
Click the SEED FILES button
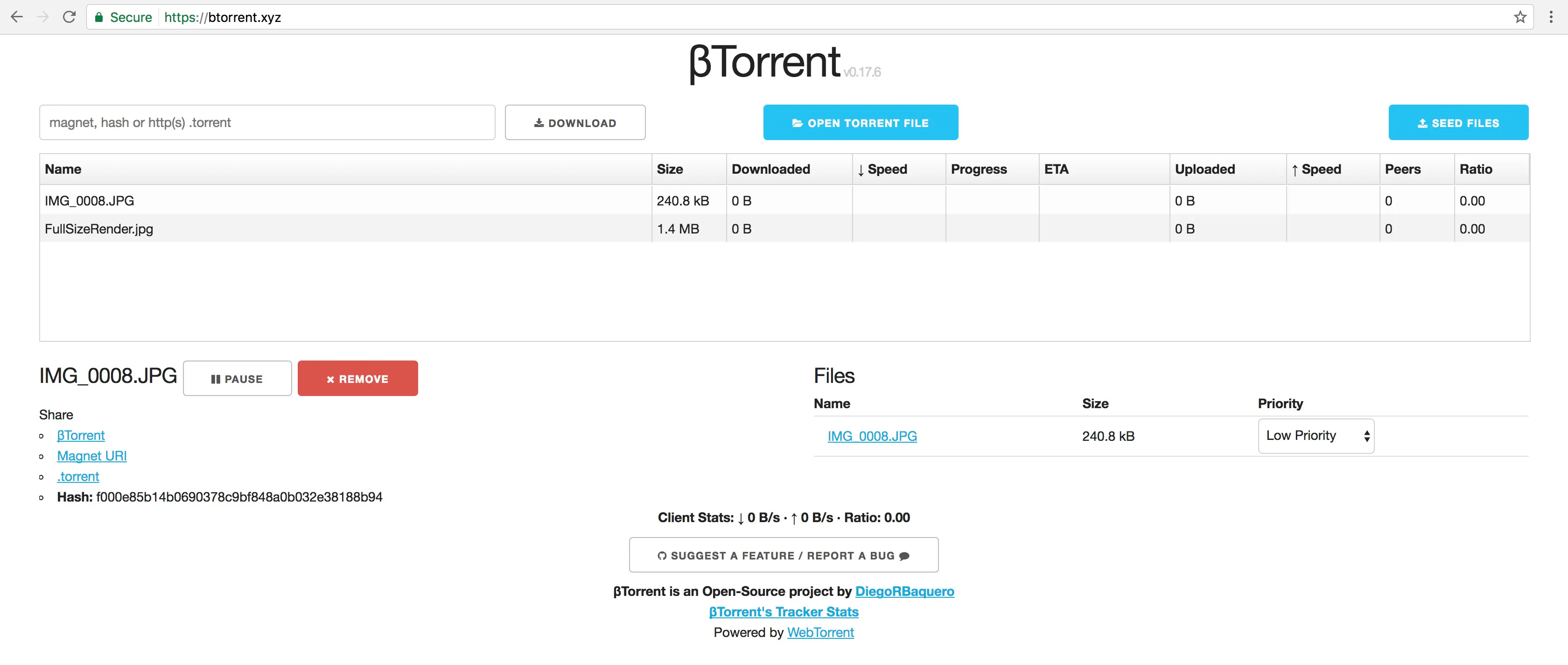(1458, 122)
